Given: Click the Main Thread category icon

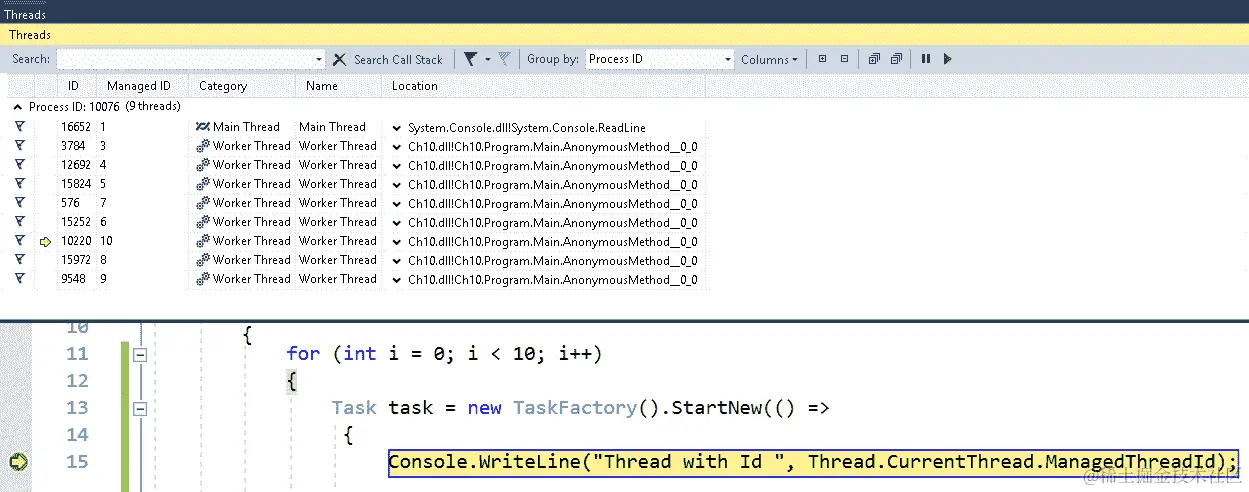Looking at the screenshot, I should (x=203, y=127).
